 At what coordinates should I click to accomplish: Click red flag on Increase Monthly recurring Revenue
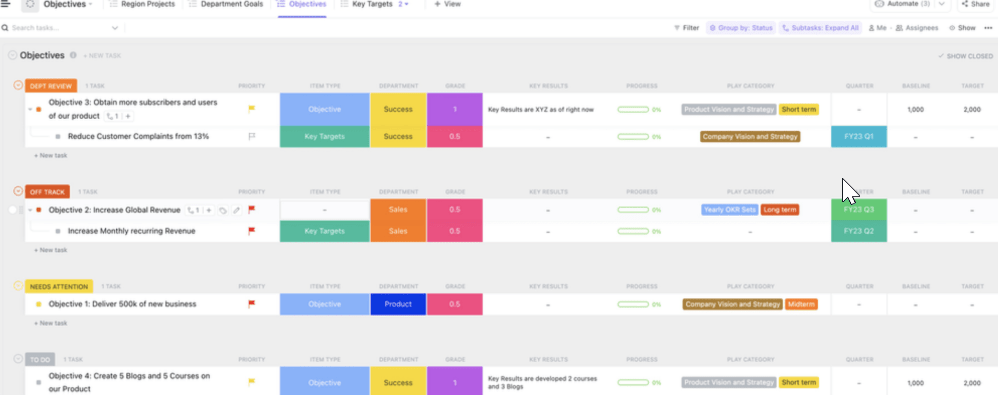click(x=251, y=231)
